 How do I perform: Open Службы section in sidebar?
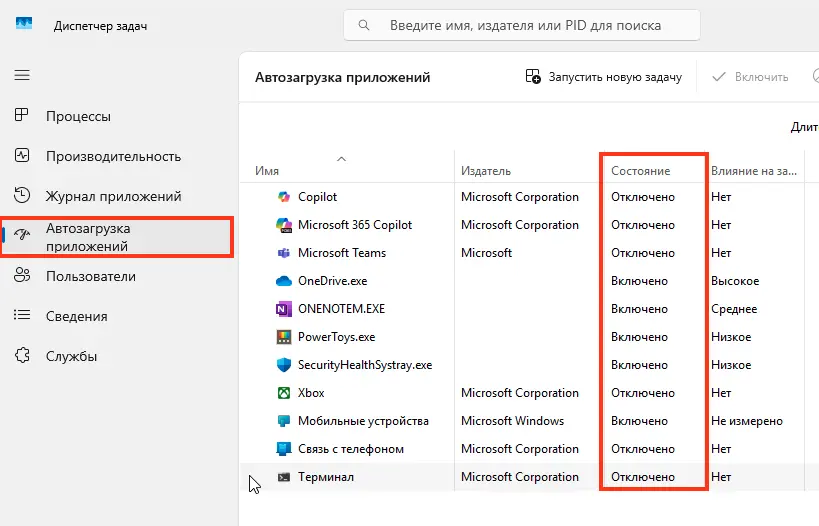click(x=71, y=356)
